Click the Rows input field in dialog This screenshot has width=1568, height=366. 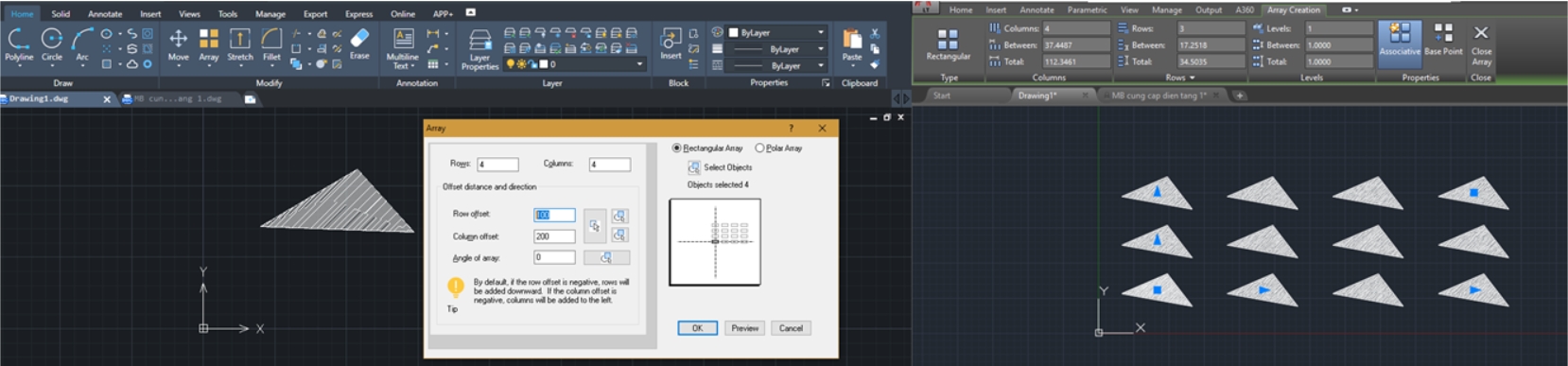497,165
